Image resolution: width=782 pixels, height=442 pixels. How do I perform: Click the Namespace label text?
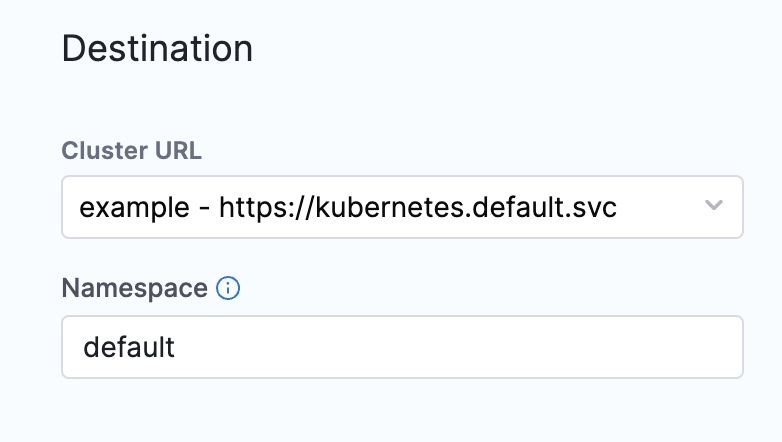pyautogui.click(x=134, y=288)
